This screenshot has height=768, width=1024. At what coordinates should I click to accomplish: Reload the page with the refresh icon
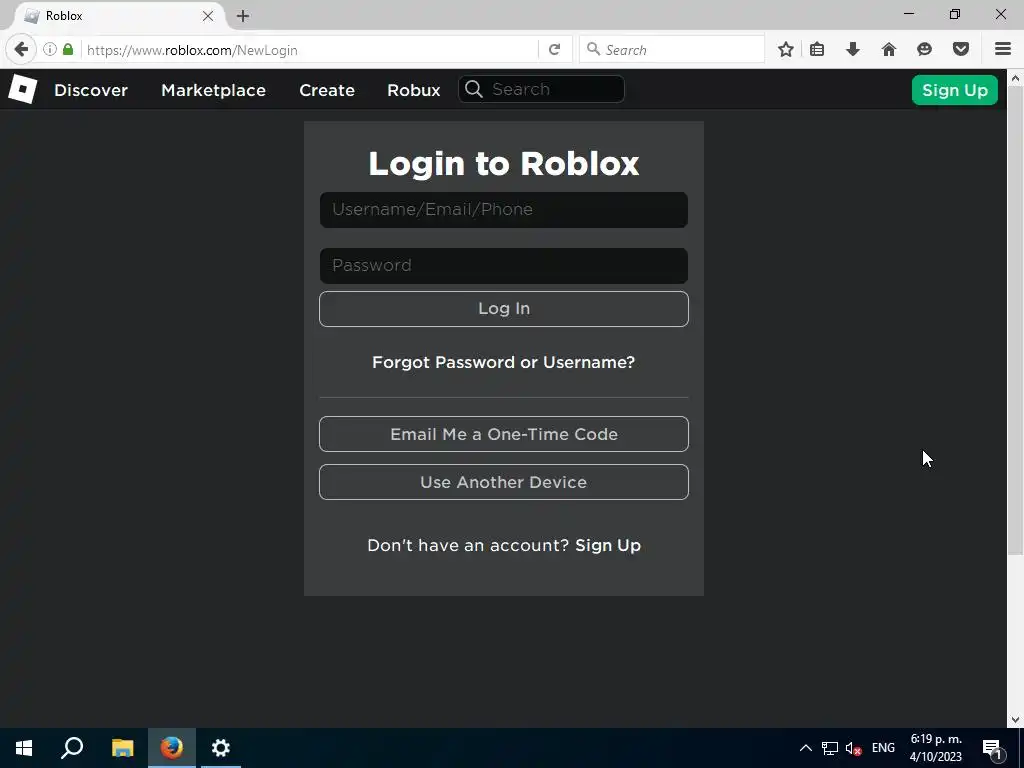click(x=554, y=50)
